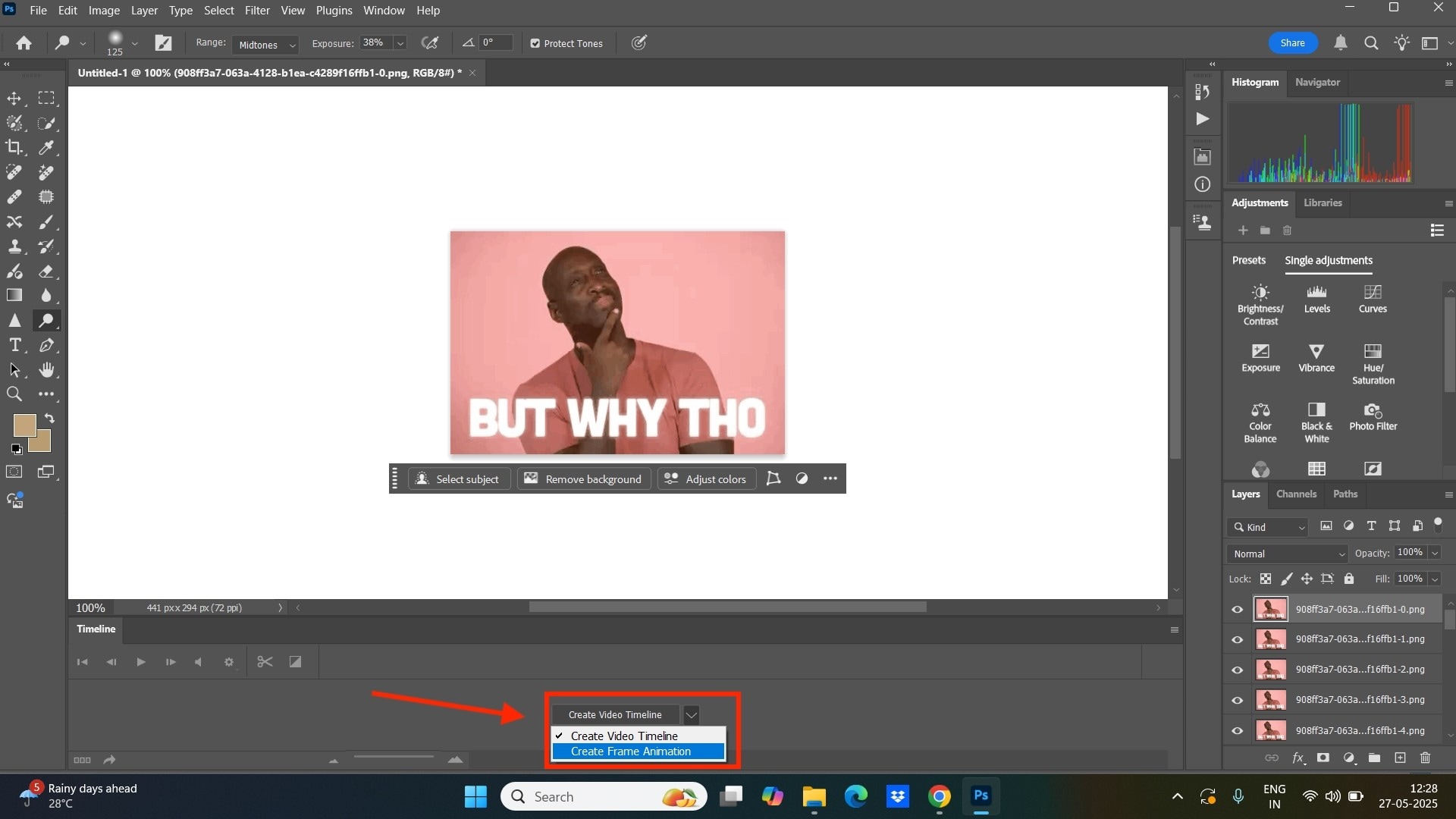
Task: Select the Hand tool
Action: coord(47,369)
